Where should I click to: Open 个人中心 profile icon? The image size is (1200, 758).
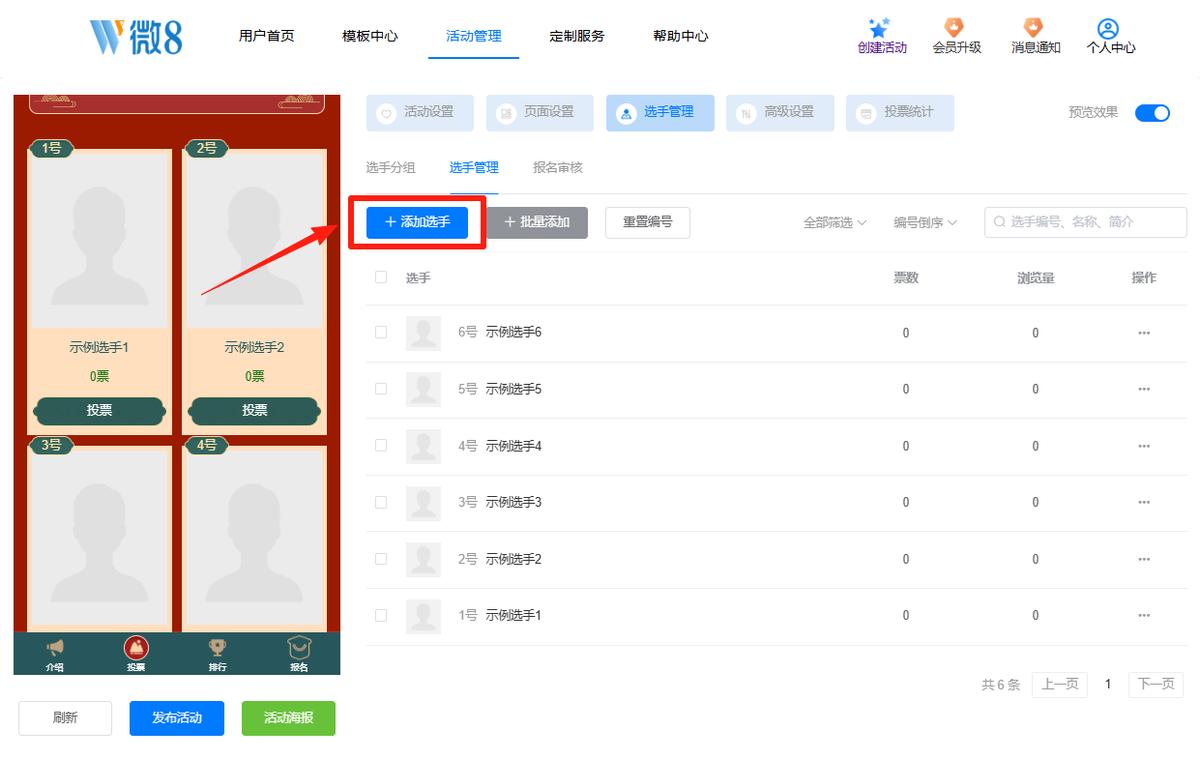1109,28
